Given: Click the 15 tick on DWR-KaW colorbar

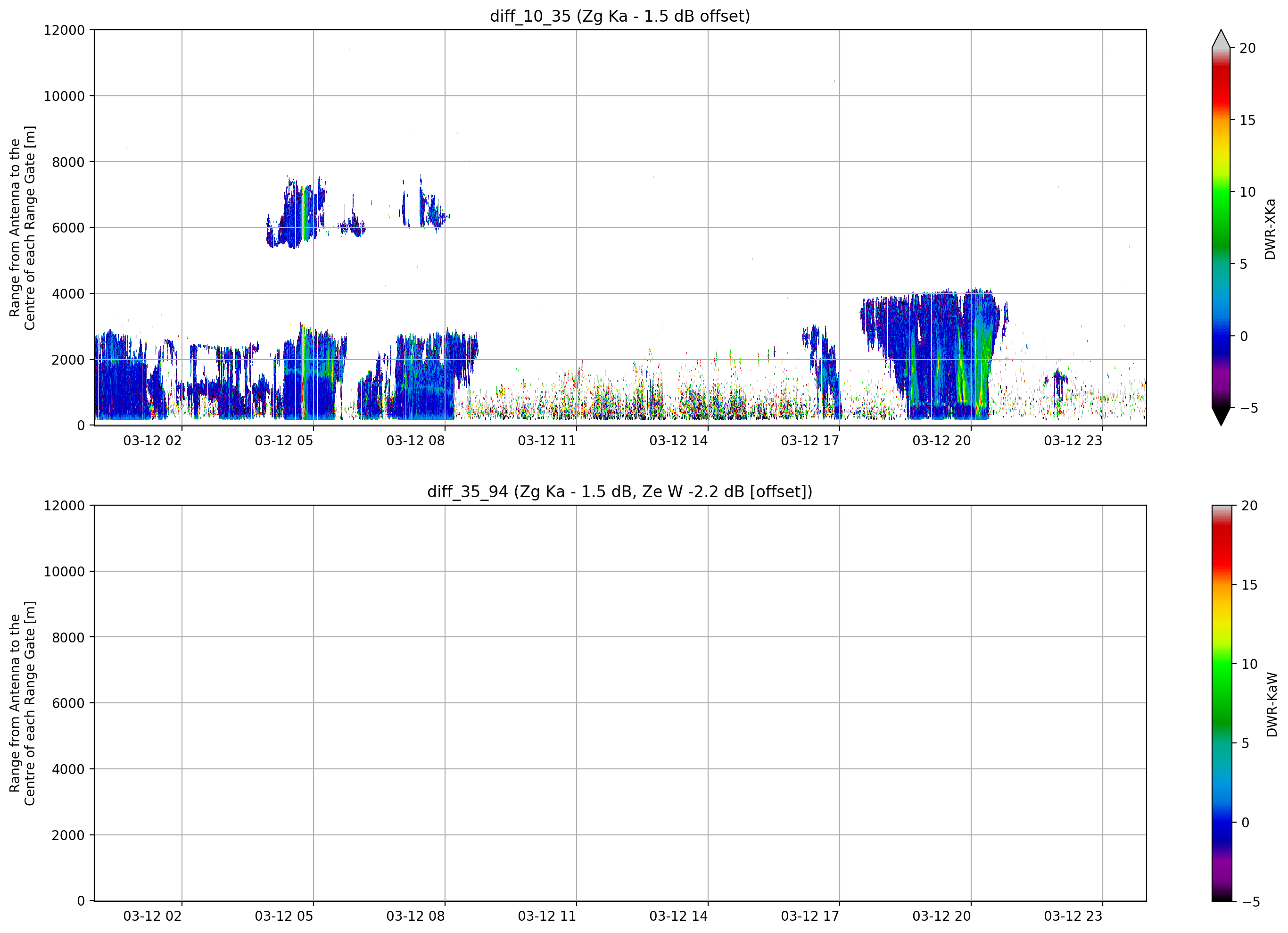Looking at the screenshot, I should coord(1249,585).
